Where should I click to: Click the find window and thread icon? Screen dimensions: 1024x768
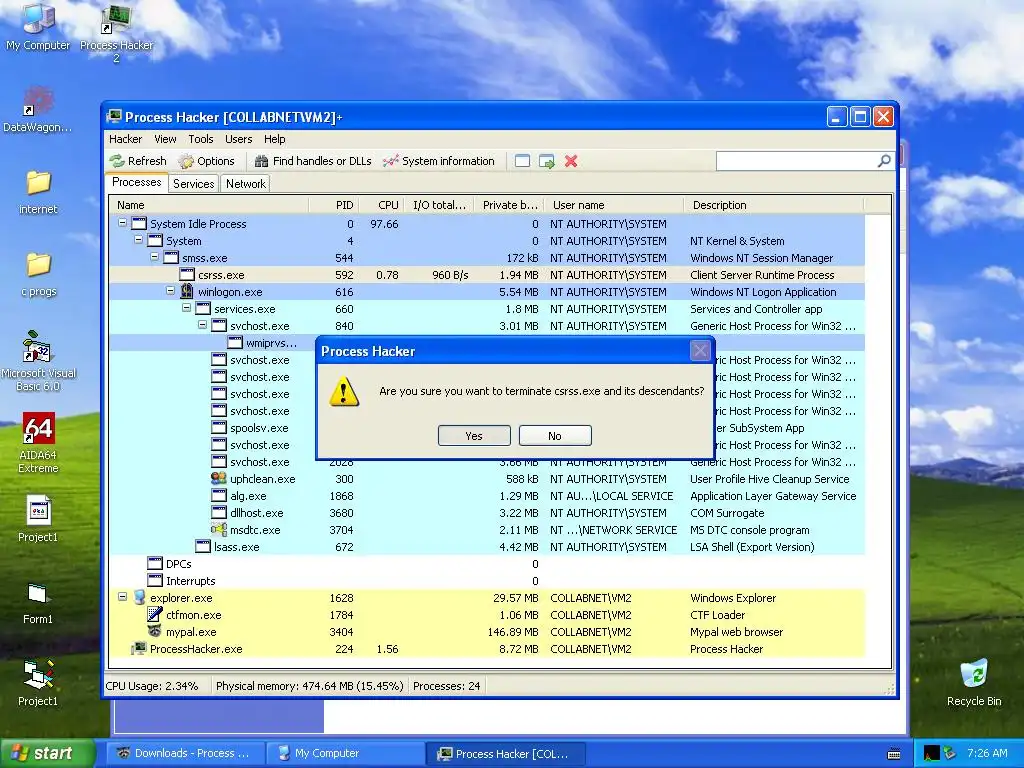pos(547,161)
